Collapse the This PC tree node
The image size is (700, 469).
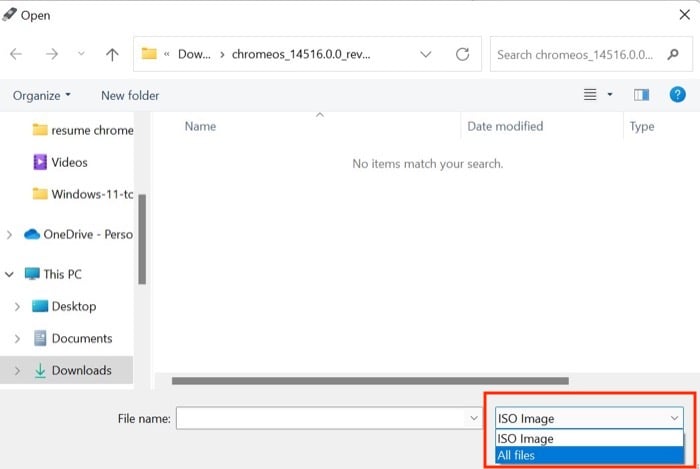tap(9, 274)
